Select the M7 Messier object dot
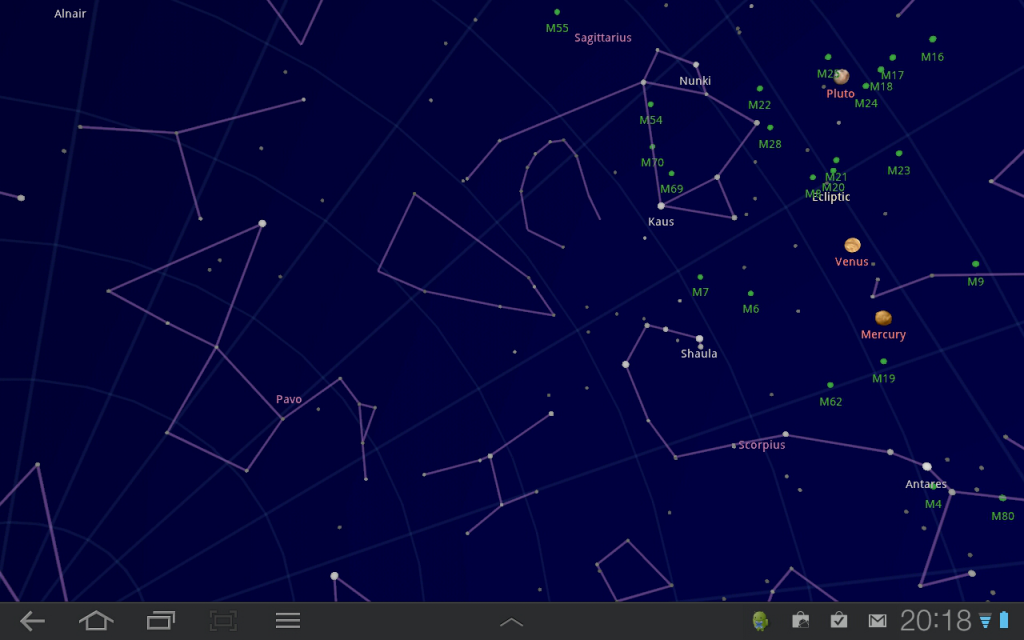 [x=700, y=277]
